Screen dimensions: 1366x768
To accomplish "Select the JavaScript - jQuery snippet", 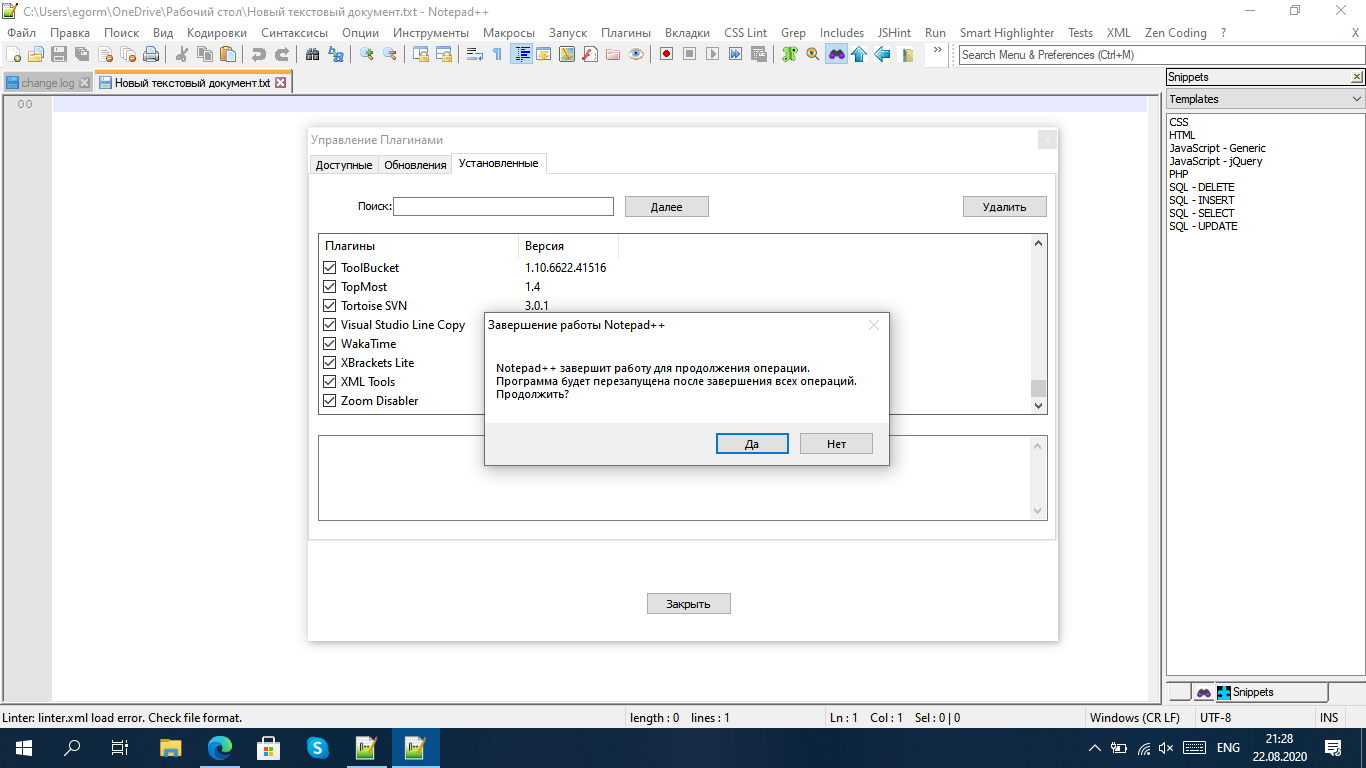I will click(x=1215, y=161).
